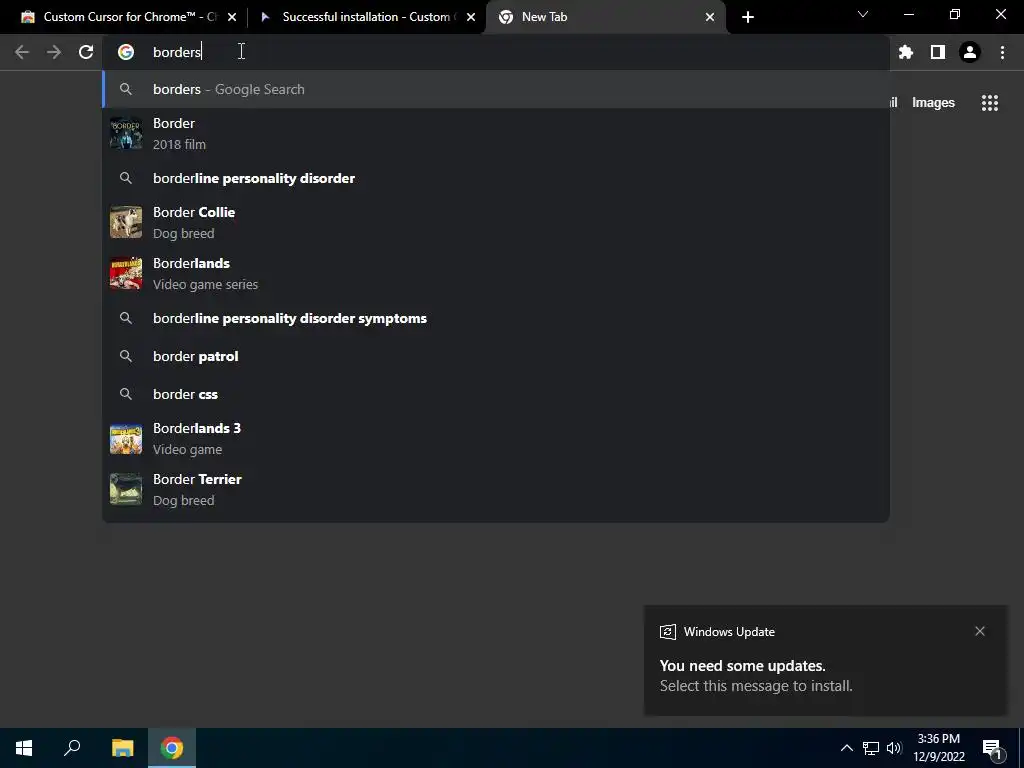Viewport: 1024px width, 768px height.
Task: Click Chrome icon in taskbar
Action: [172, 748]
